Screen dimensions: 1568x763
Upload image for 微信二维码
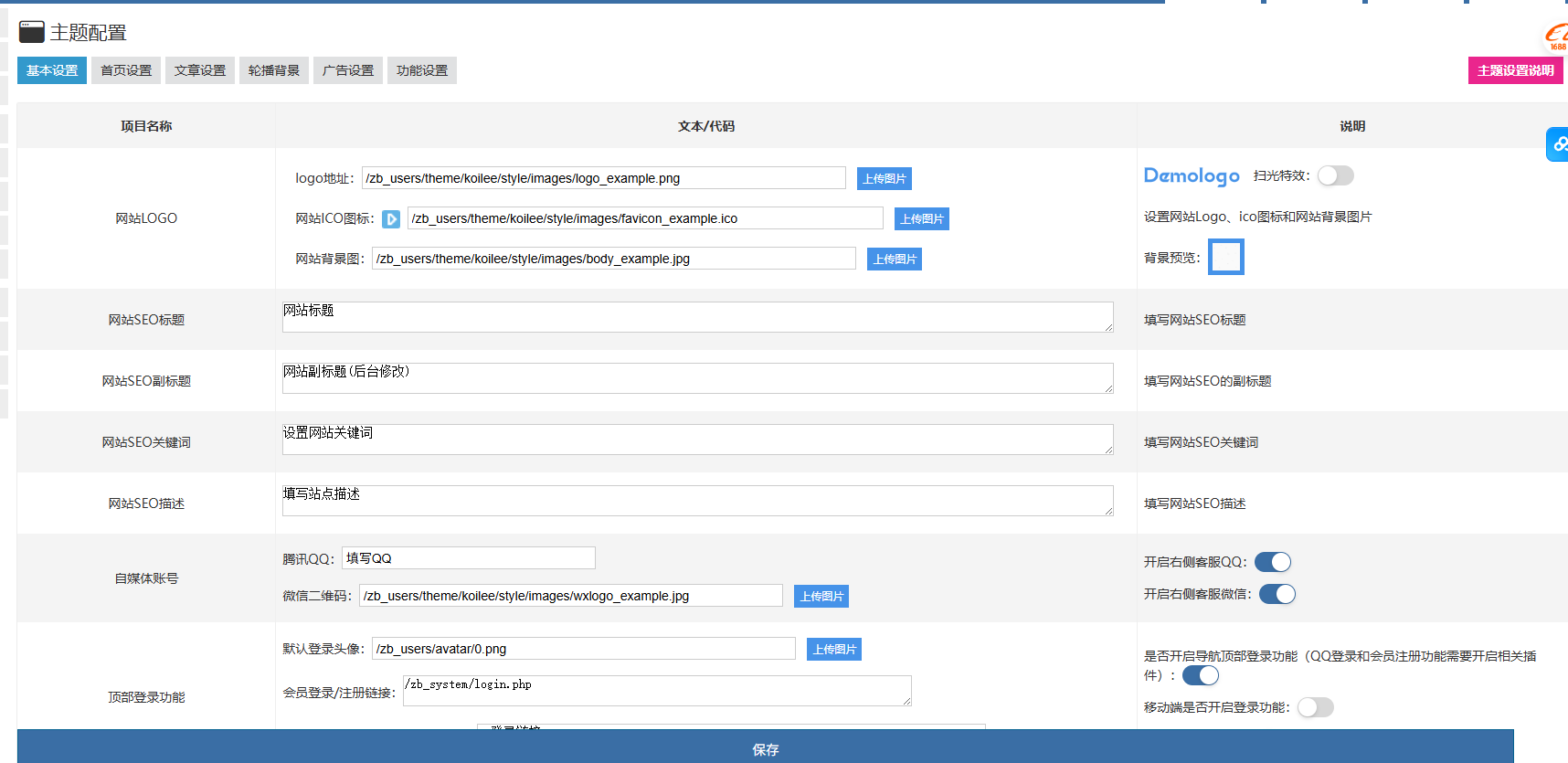821,597
